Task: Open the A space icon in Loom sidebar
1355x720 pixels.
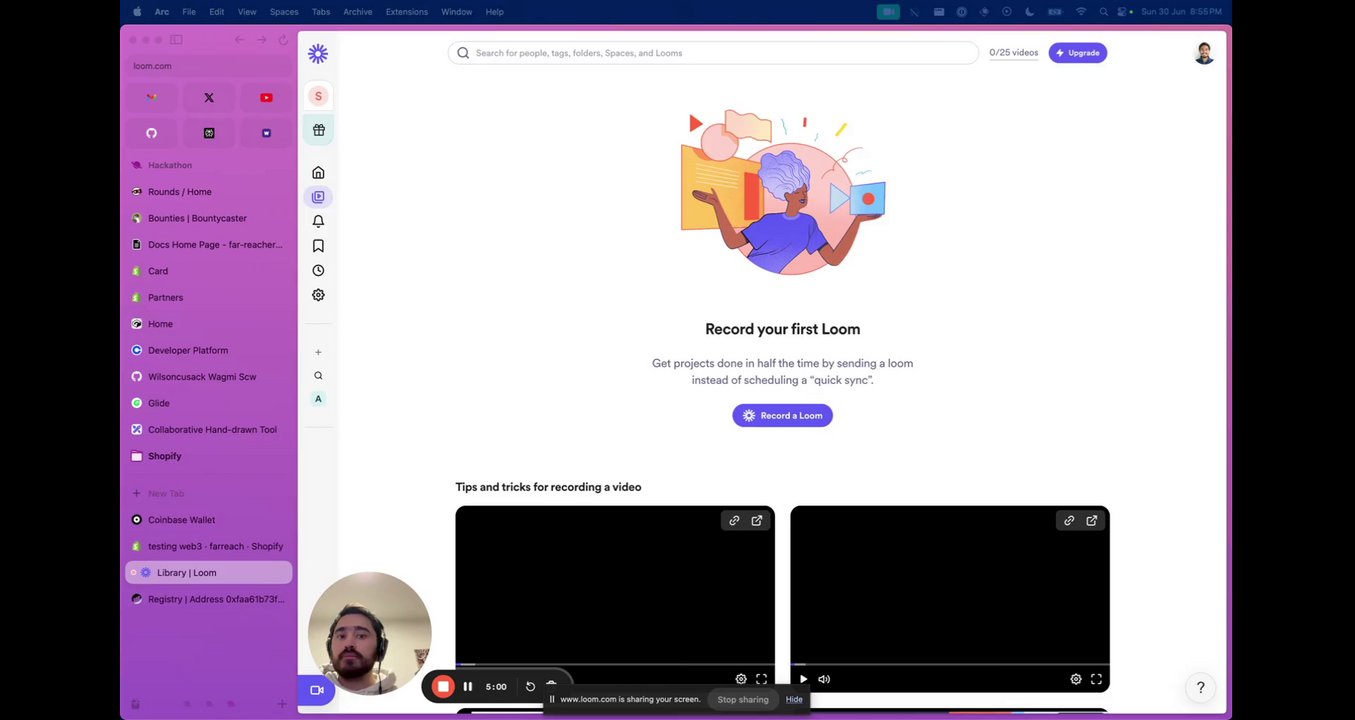Action: [318, 399]
